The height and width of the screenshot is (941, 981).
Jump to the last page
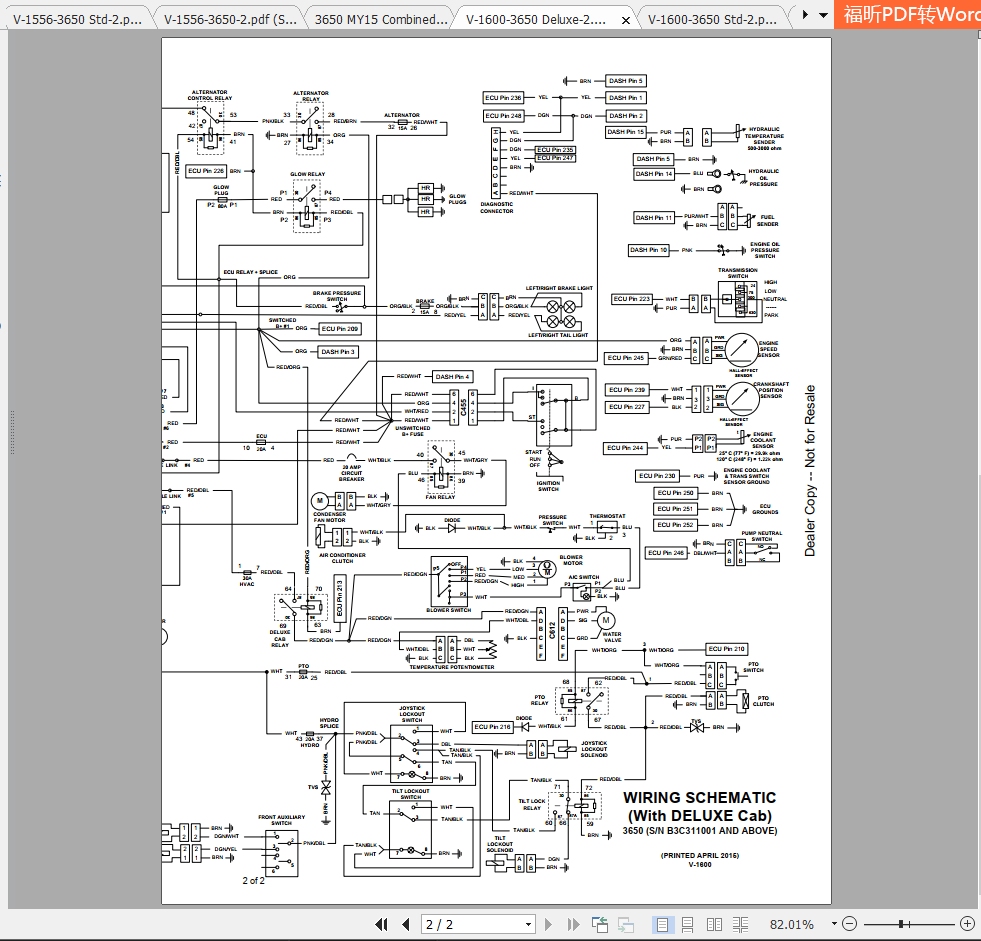(572, 923)
